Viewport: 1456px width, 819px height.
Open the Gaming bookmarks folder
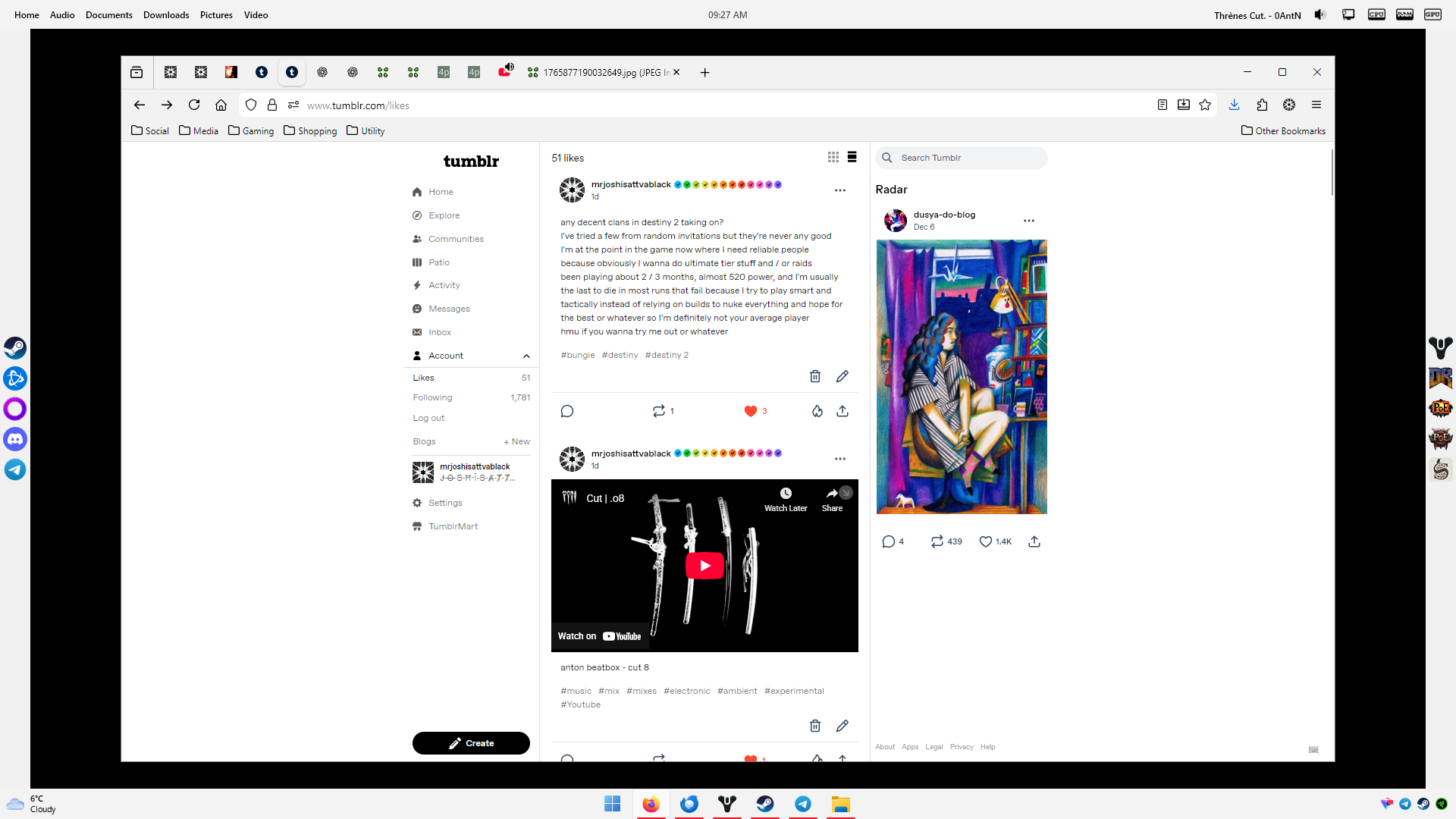point(251,130)
